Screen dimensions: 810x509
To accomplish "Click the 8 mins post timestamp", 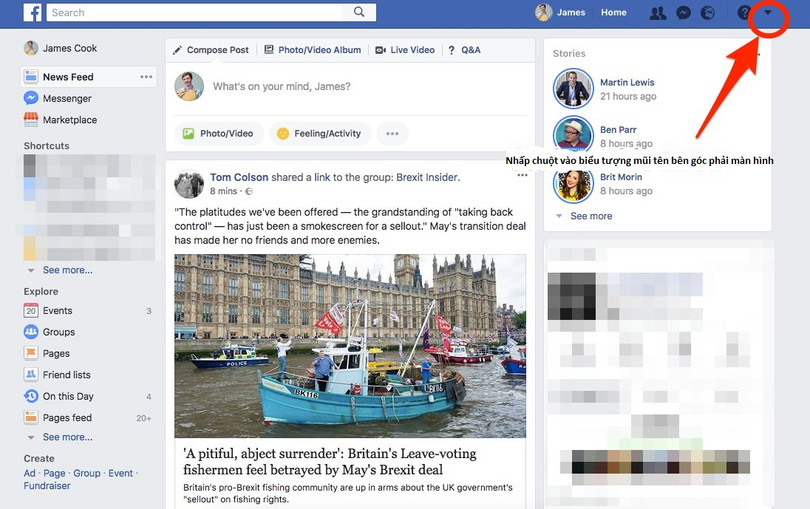I will [x=223, y=191].
